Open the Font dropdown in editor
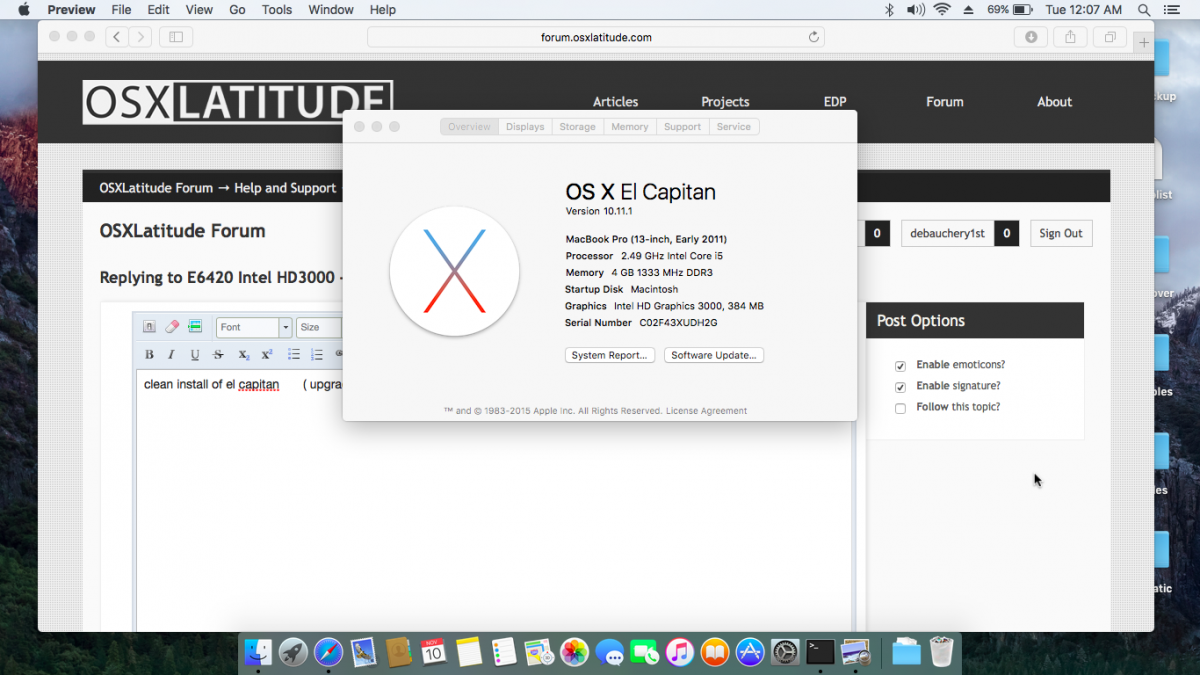The height and width of the screenshot is (675, 1200). (x=254, y=327)
